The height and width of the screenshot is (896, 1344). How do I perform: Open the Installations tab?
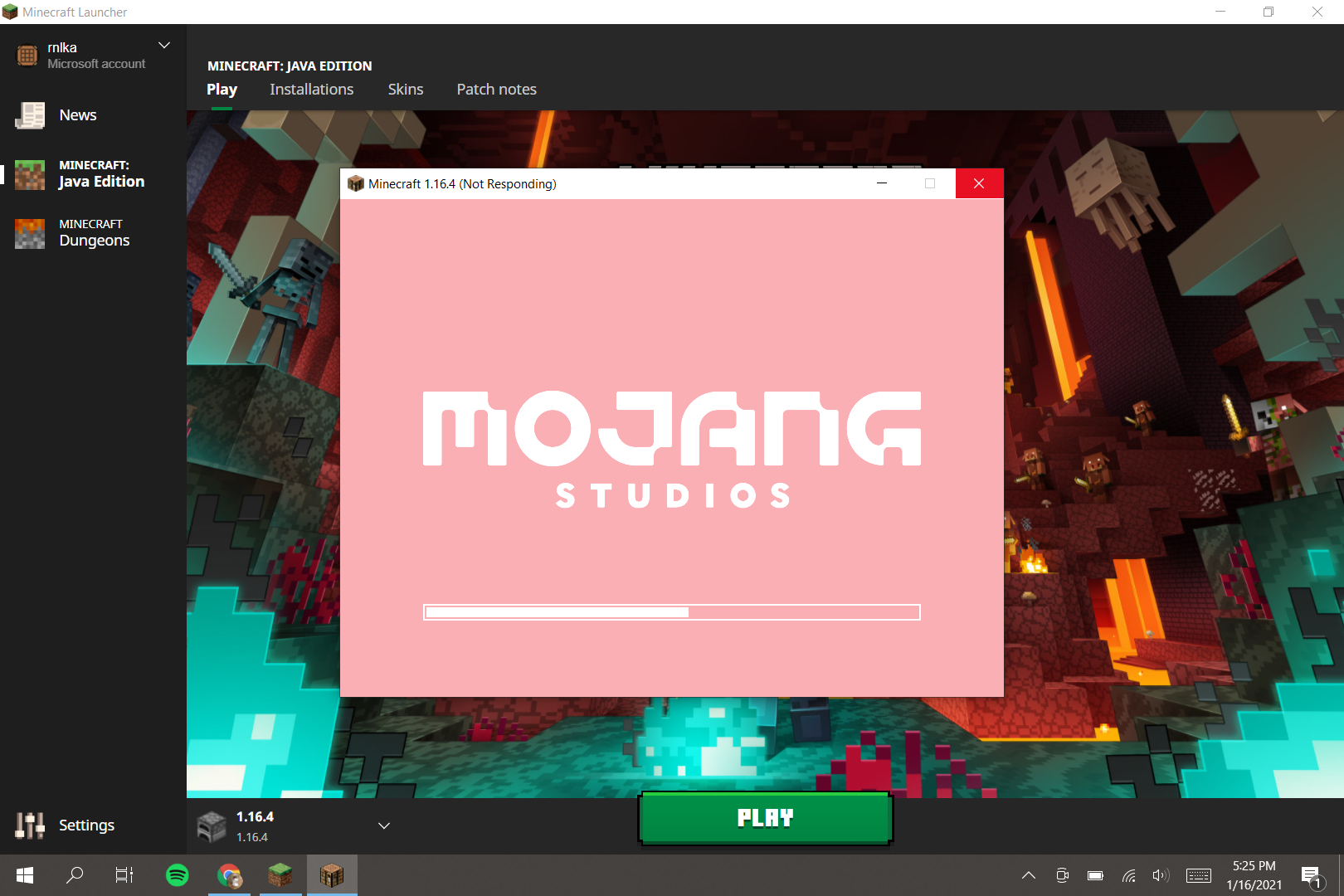[x=312, y=90]
